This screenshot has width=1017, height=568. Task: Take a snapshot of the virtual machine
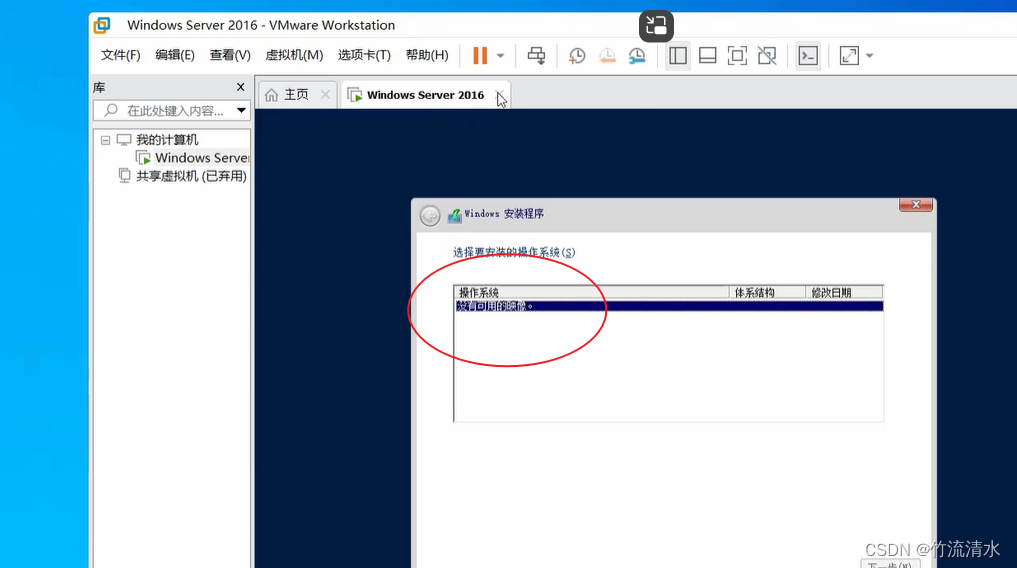(577, 56)
